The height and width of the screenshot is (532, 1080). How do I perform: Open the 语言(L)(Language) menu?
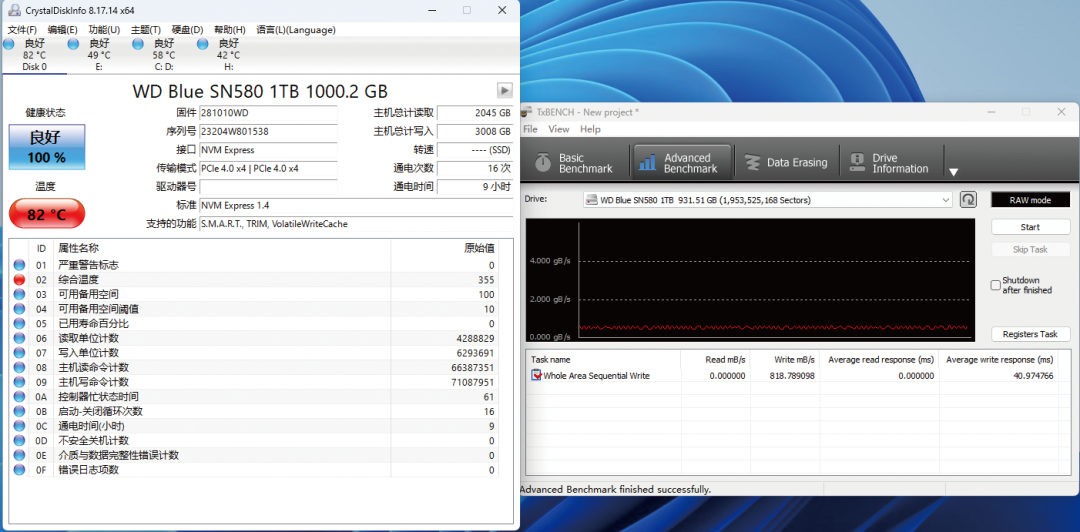point(296,30)
